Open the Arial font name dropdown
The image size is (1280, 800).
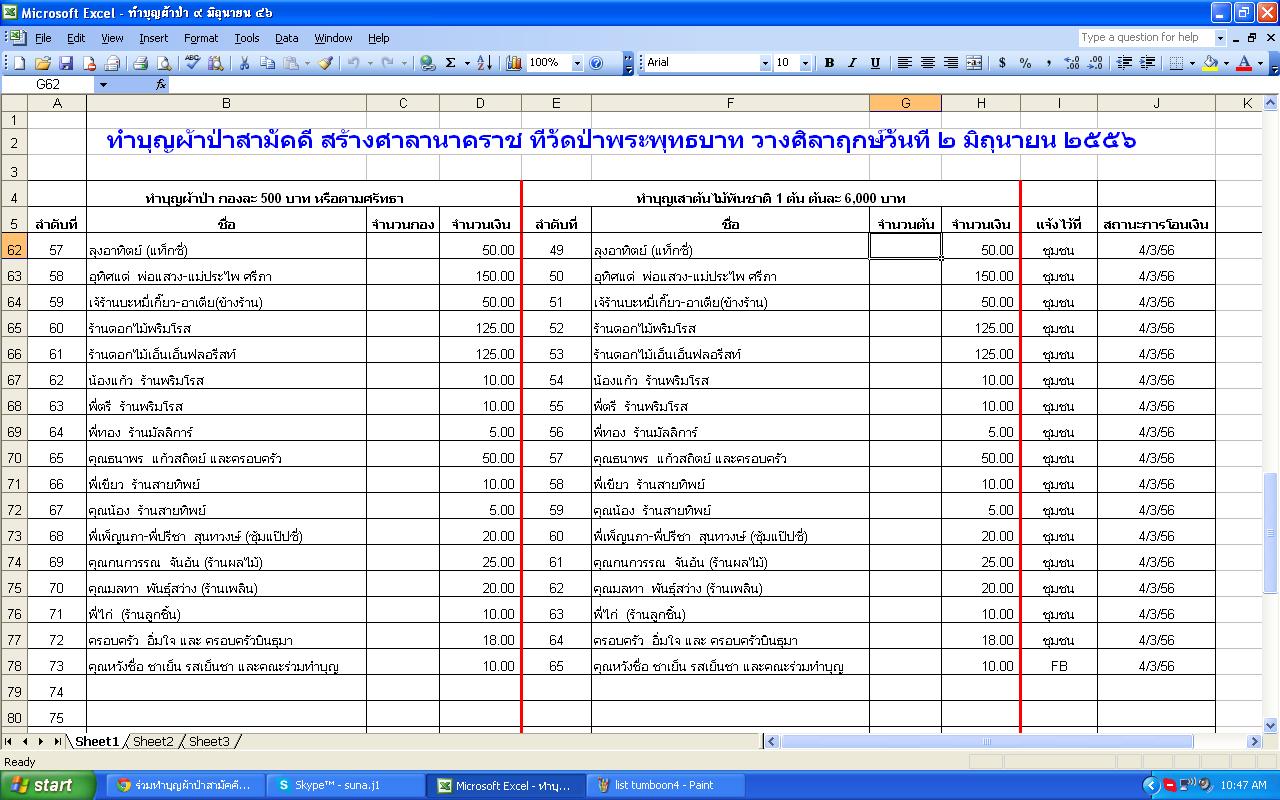tap(765, 63)
